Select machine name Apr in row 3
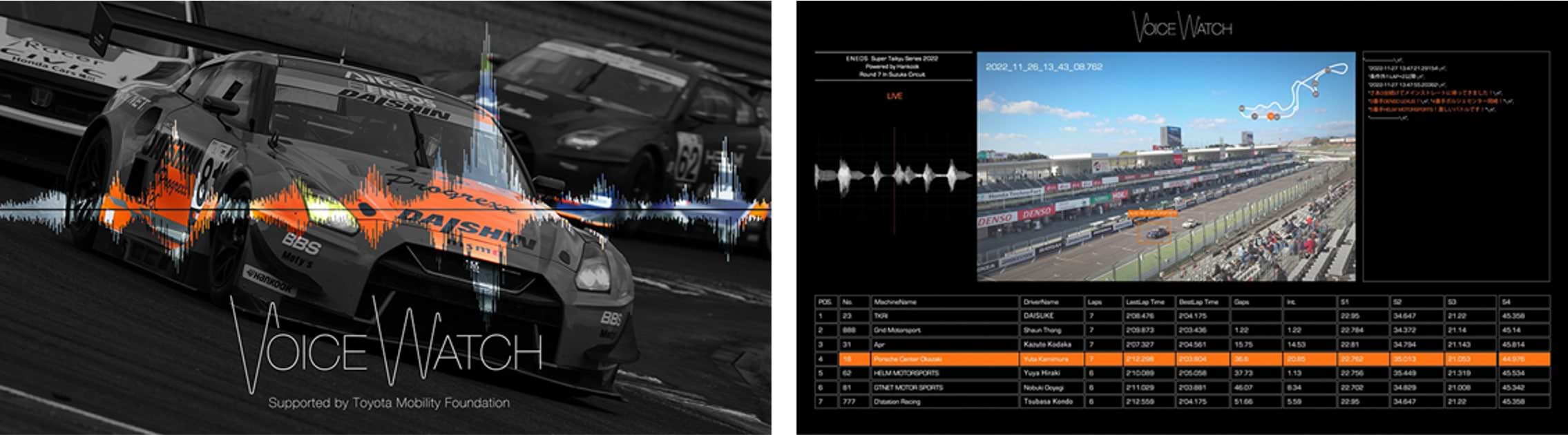This screenshot has width=1568, height=435. (879, 345)
